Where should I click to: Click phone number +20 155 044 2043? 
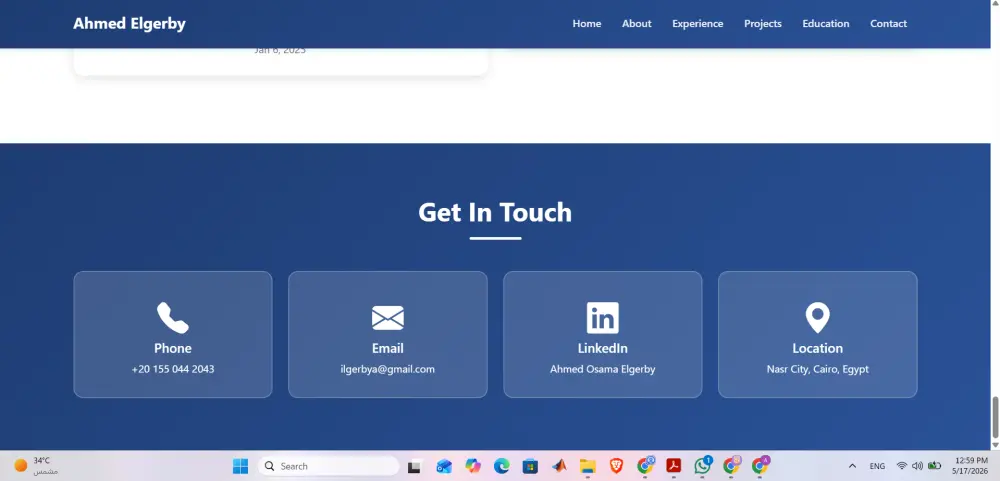tap(173, 369)
